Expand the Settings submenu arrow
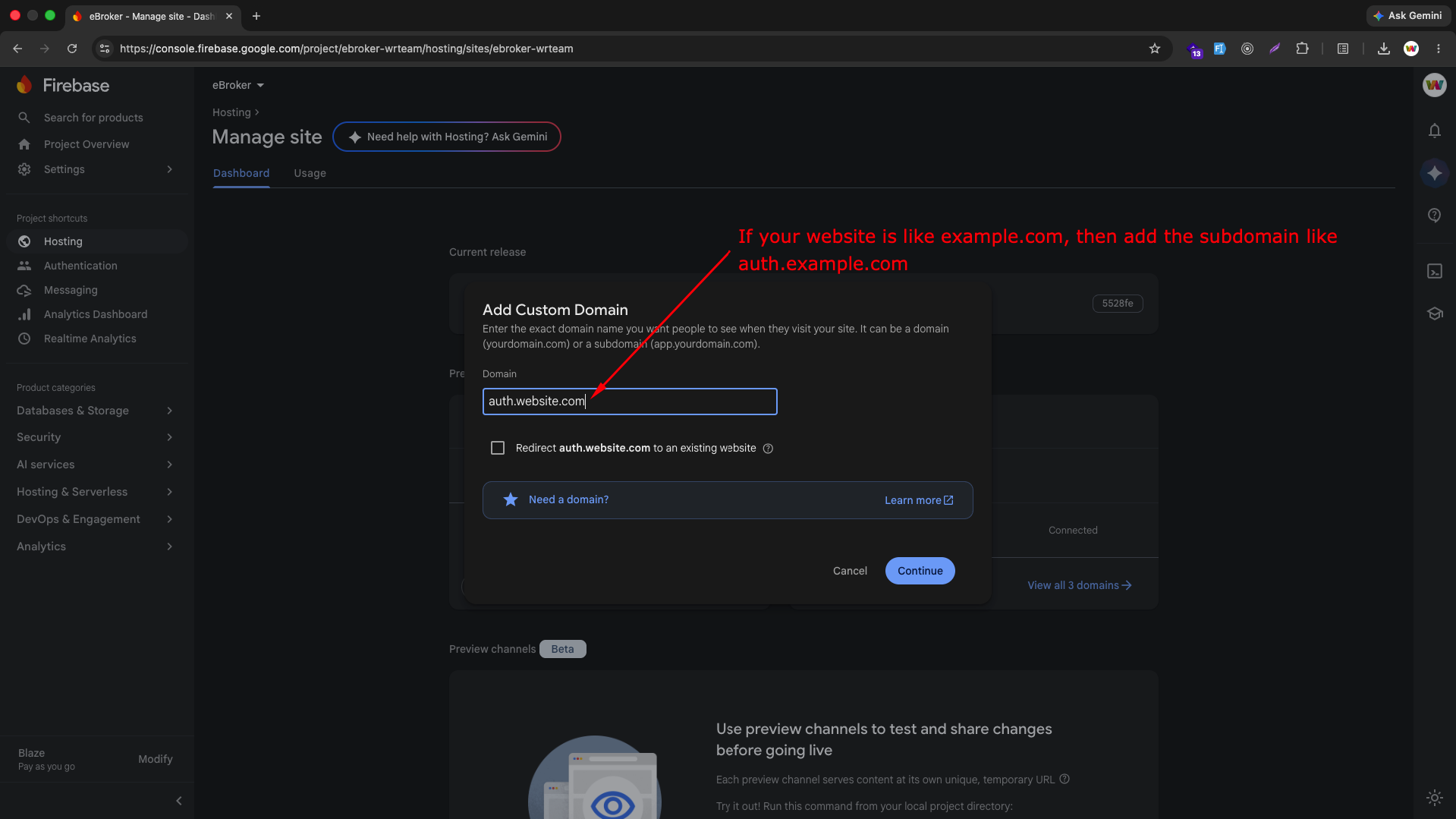 point(170,169)
